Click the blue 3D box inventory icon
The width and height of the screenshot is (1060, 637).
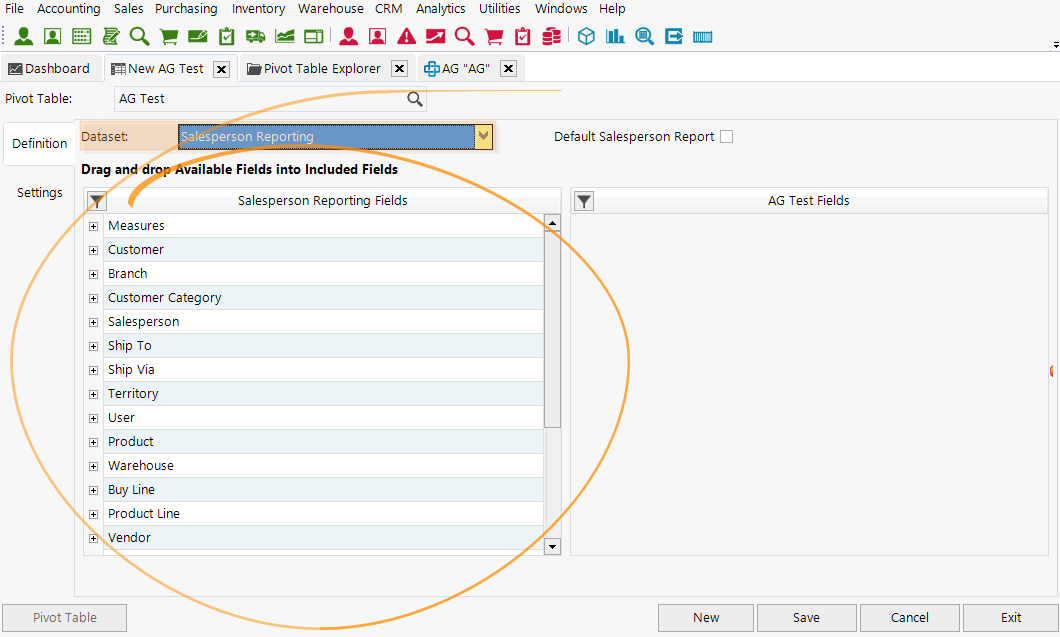click(586, 36)
